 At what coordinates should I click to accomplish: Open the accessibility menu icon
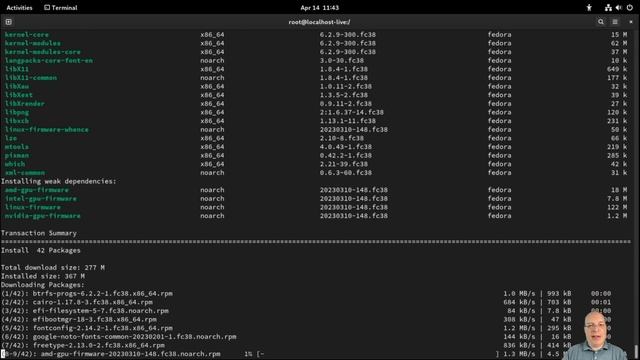tap(589, 8)
